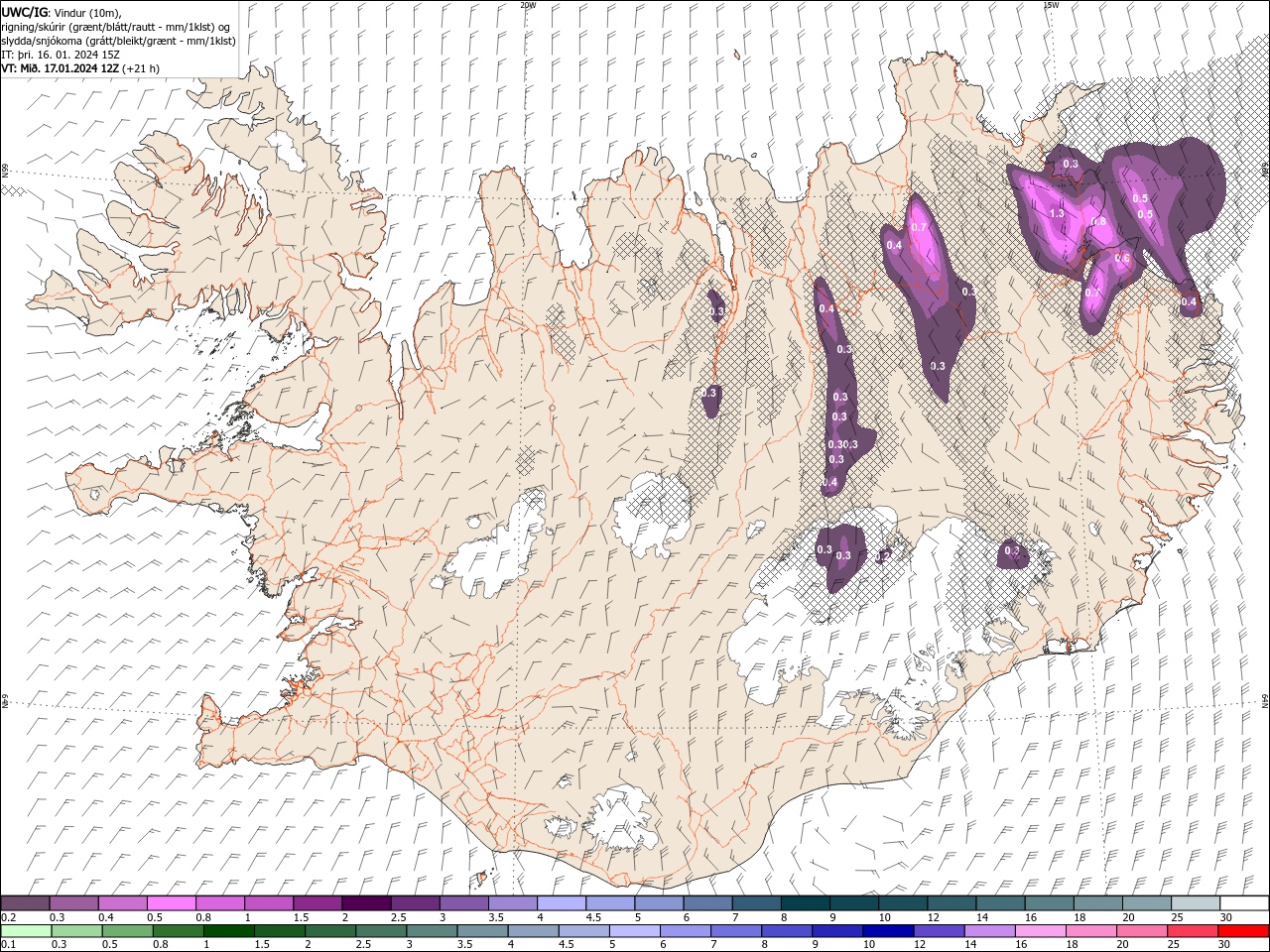Select the upper legend swatch labeled 14
1270x952 pixels.
pyautogui.click(x=1000, y=903)
